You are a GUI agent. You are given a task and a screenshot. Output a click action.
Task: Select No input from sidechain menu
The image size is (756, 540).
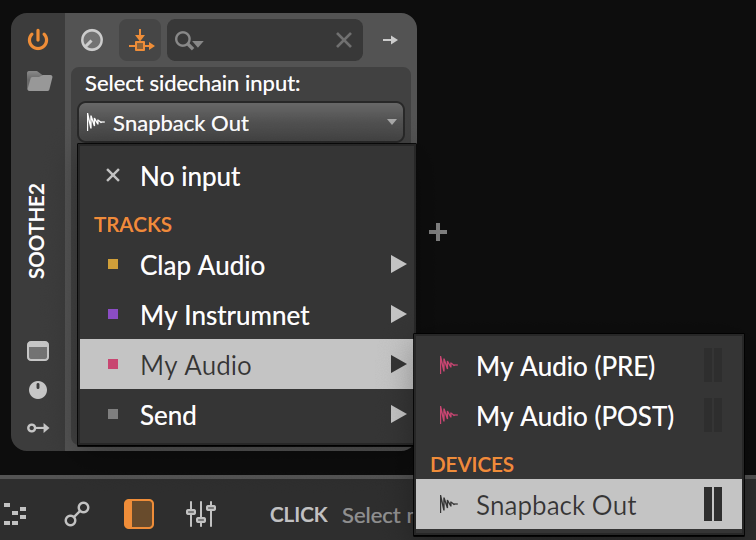pyautogui.click(x=190, y=177)
